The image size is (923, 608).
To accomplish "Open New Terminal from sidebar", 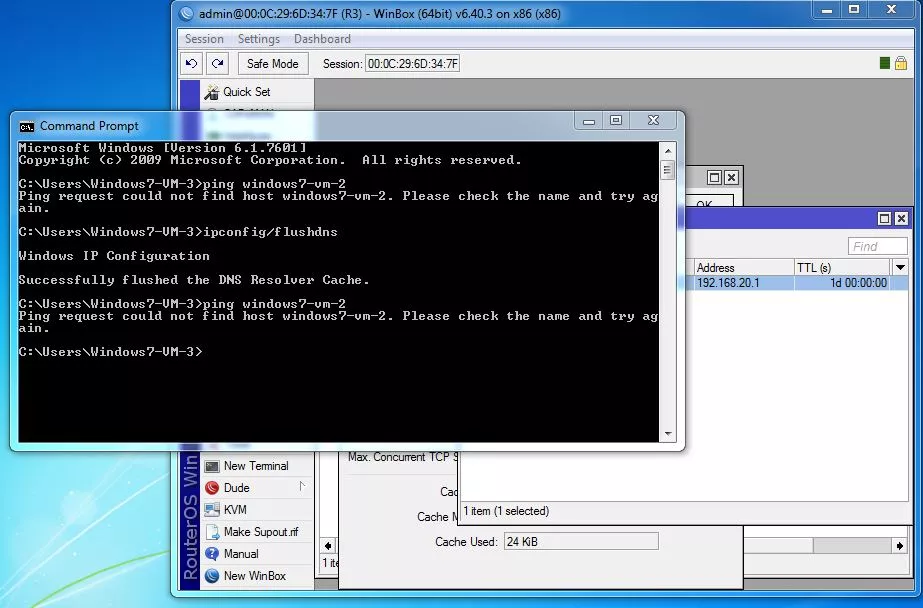I will 255,466.
